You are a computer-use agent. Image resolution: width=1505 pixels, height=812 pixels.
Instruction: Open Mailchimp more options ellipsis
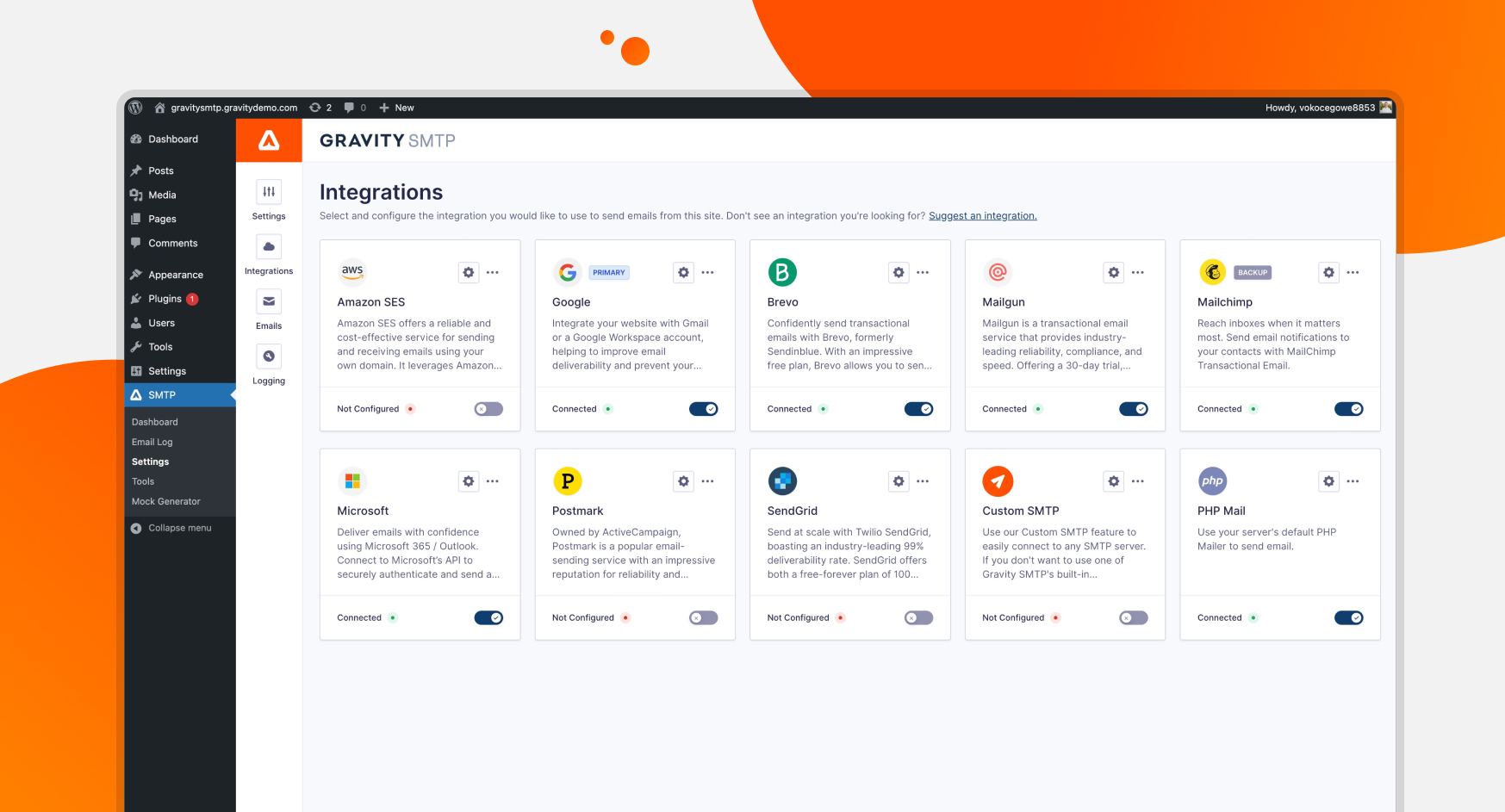[1353, 272]
